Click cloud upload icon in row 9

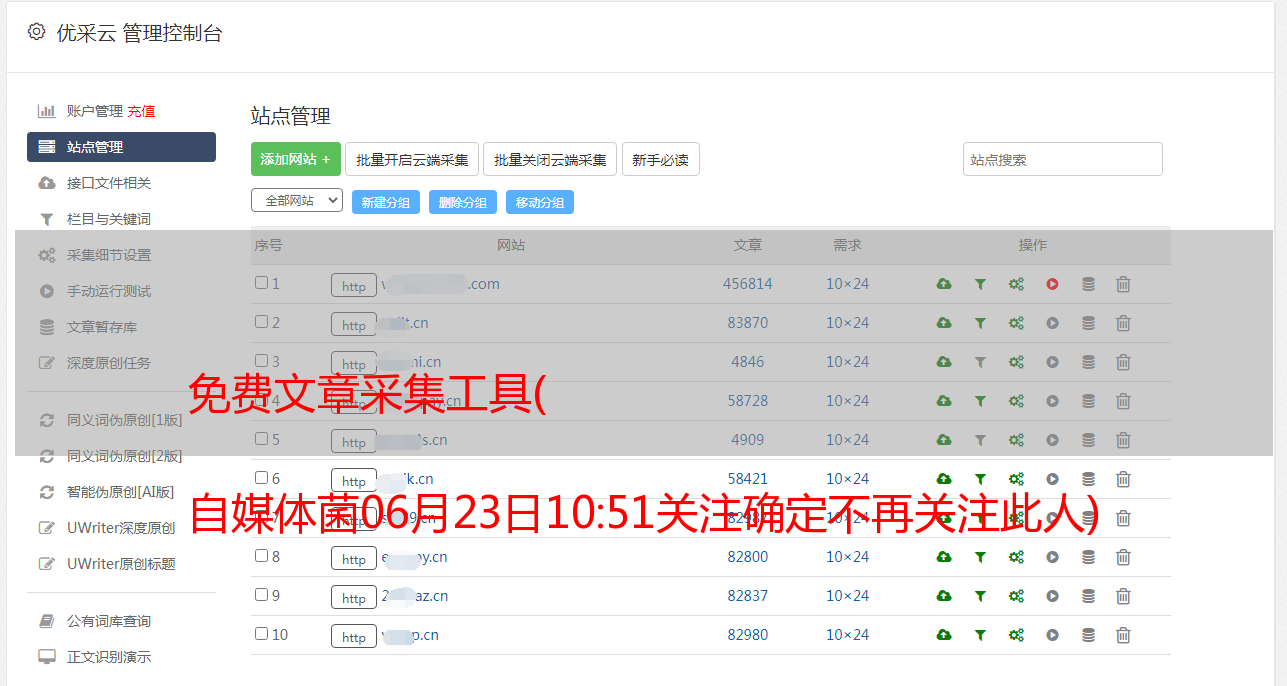click(x=944, y=596)
